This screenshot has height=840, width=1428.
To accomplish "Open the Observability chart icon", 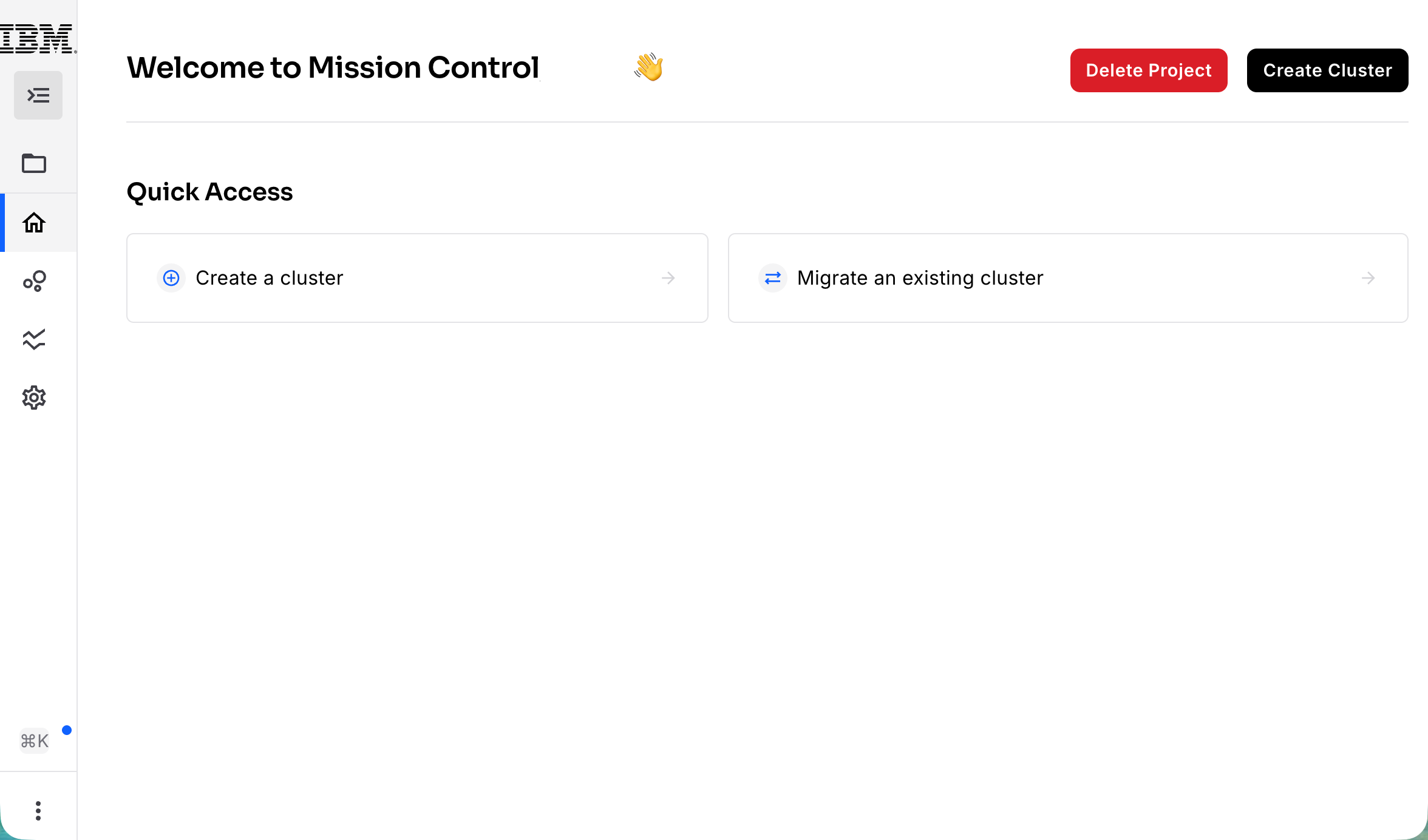I will pos(34,339).
